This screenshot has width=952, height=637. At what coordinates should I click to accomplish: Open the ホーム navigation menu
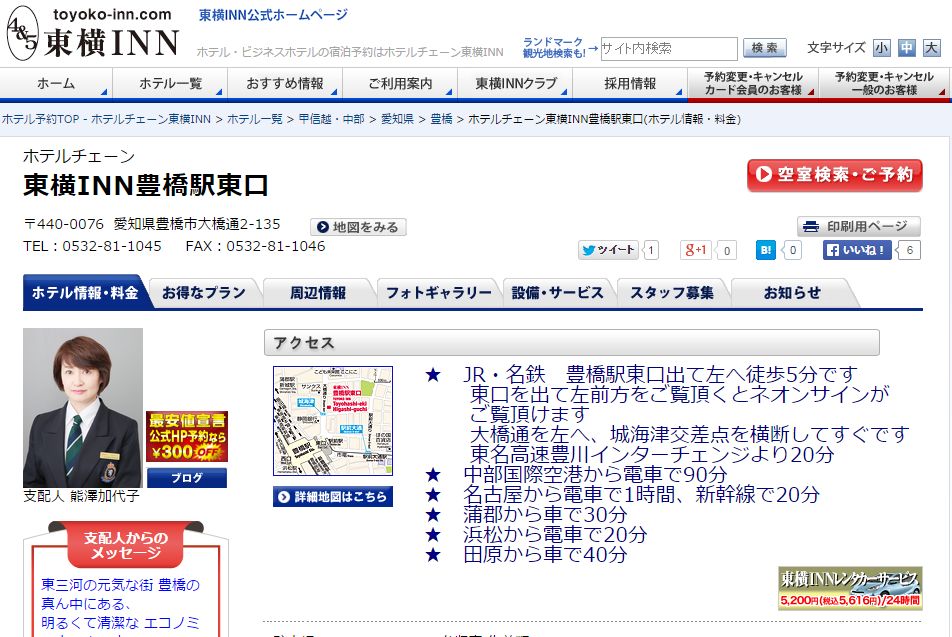point(56,84)
